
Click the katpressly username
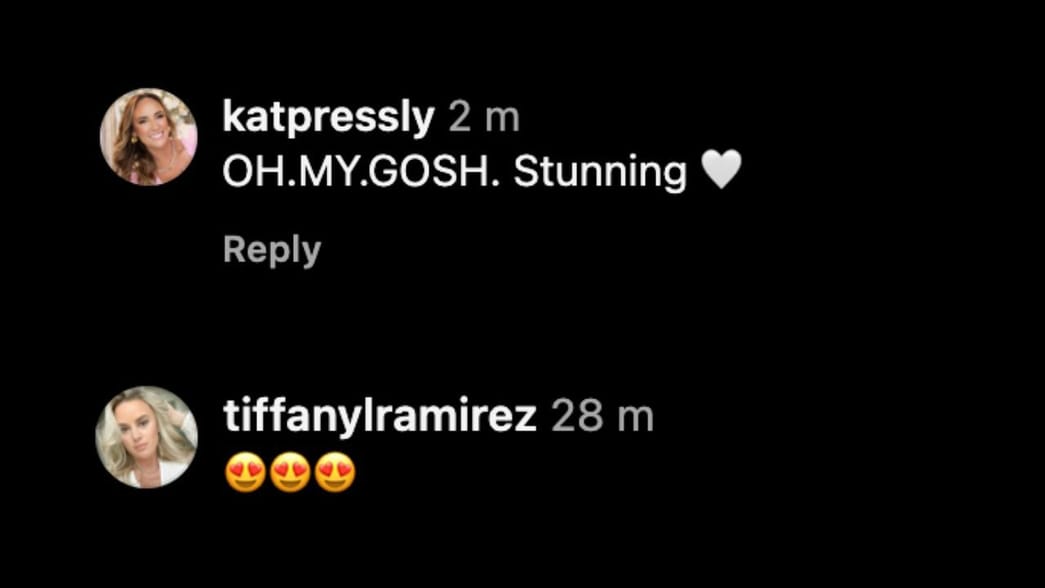(329, 117)
